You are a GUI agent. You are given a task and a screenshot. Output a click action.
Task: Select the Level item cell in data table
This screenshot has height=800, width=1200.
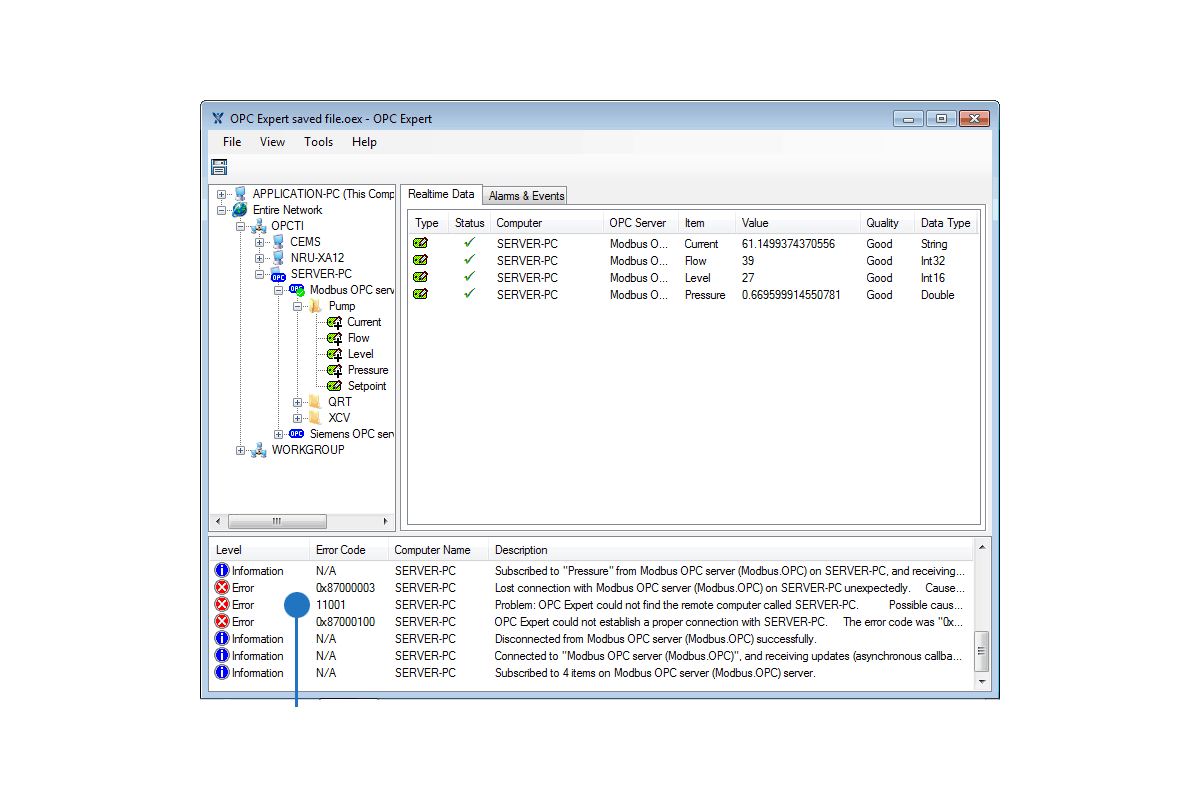[698, 278]
